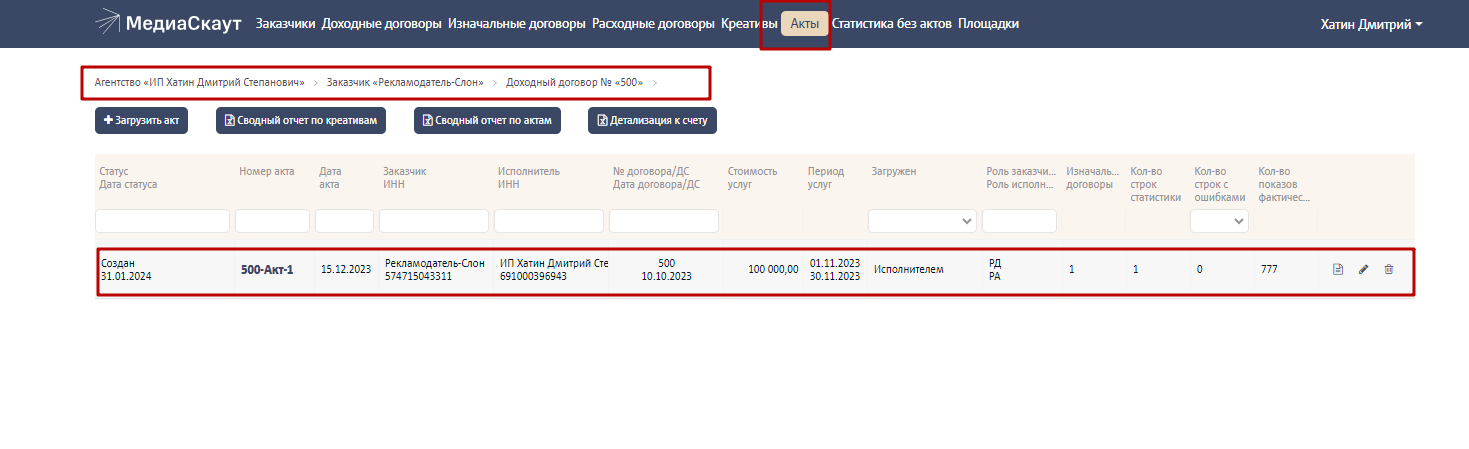The height and width of the screenshot is (449, 1469).
Task: Click the Загрузить акт button
Action: [141, 120]
